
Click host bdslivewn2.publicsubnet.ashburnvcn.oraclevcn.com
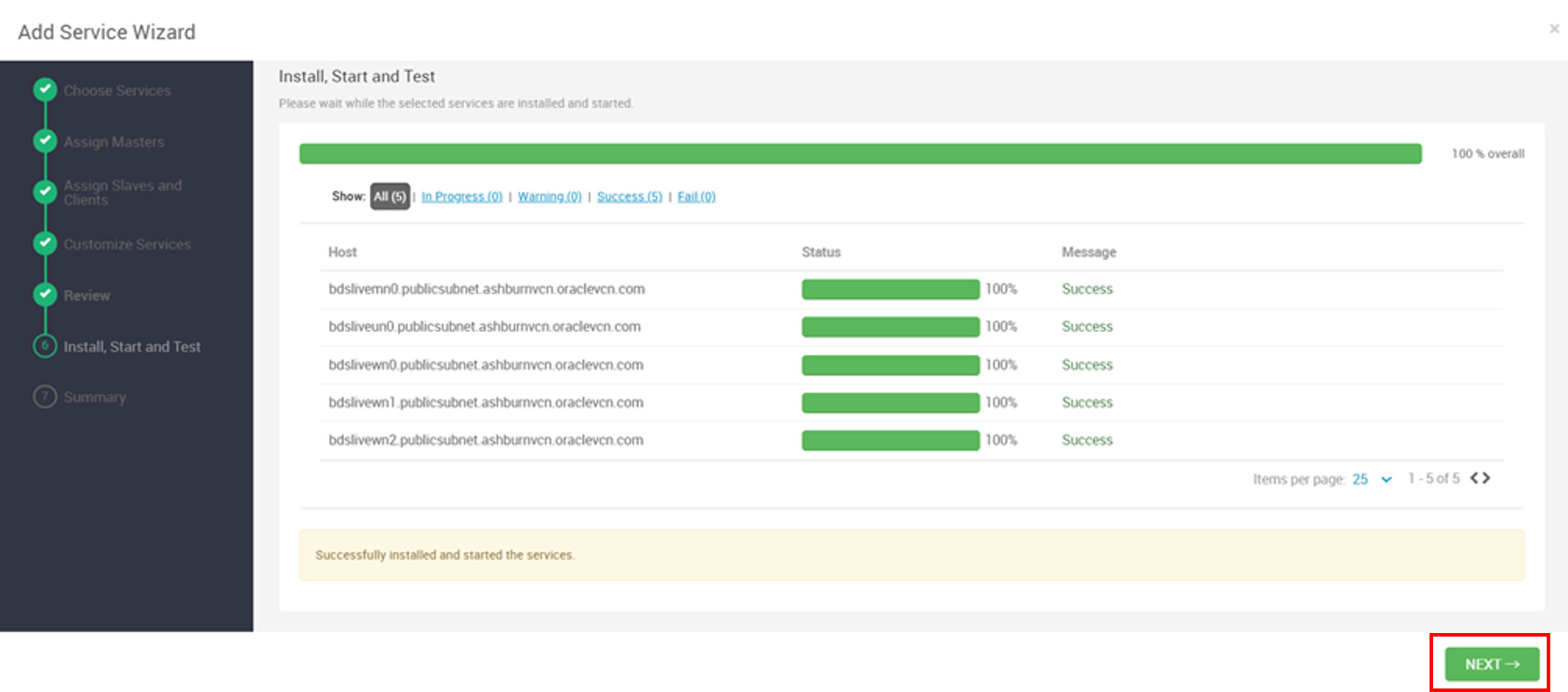(x=486, y=440)
